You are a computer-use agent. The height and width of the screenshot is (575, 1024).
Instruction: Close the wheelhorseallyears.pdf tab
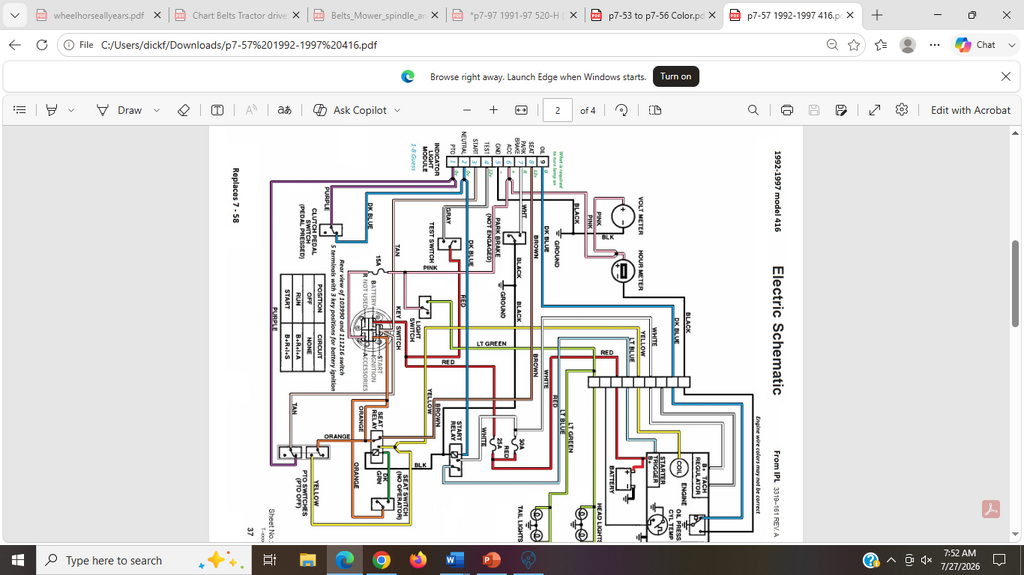coord(157,15)
